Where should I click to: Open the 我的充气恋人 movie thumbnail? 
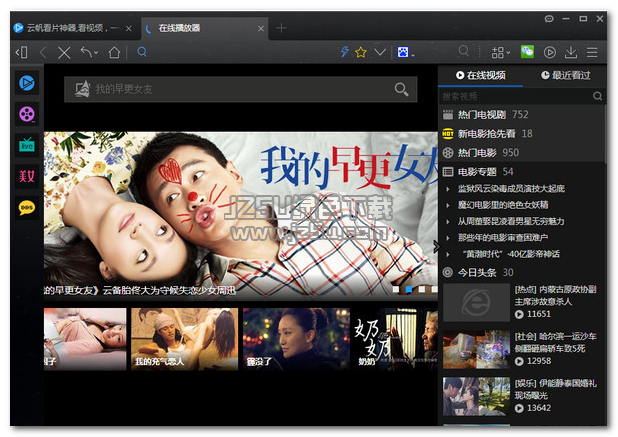(x=184, y=339)
